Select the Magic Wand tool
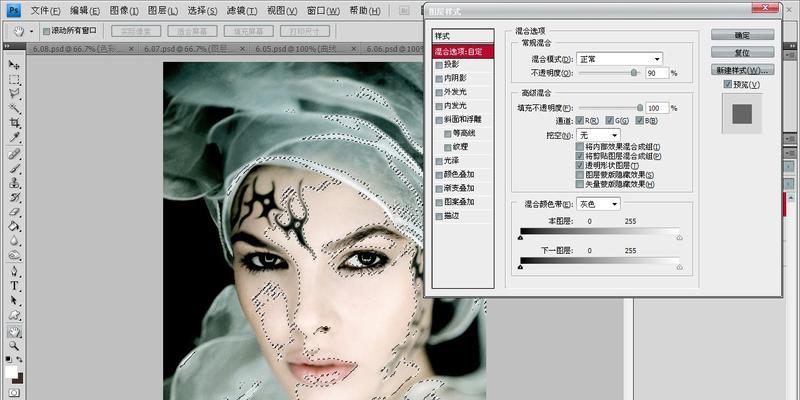 point(14,108)
